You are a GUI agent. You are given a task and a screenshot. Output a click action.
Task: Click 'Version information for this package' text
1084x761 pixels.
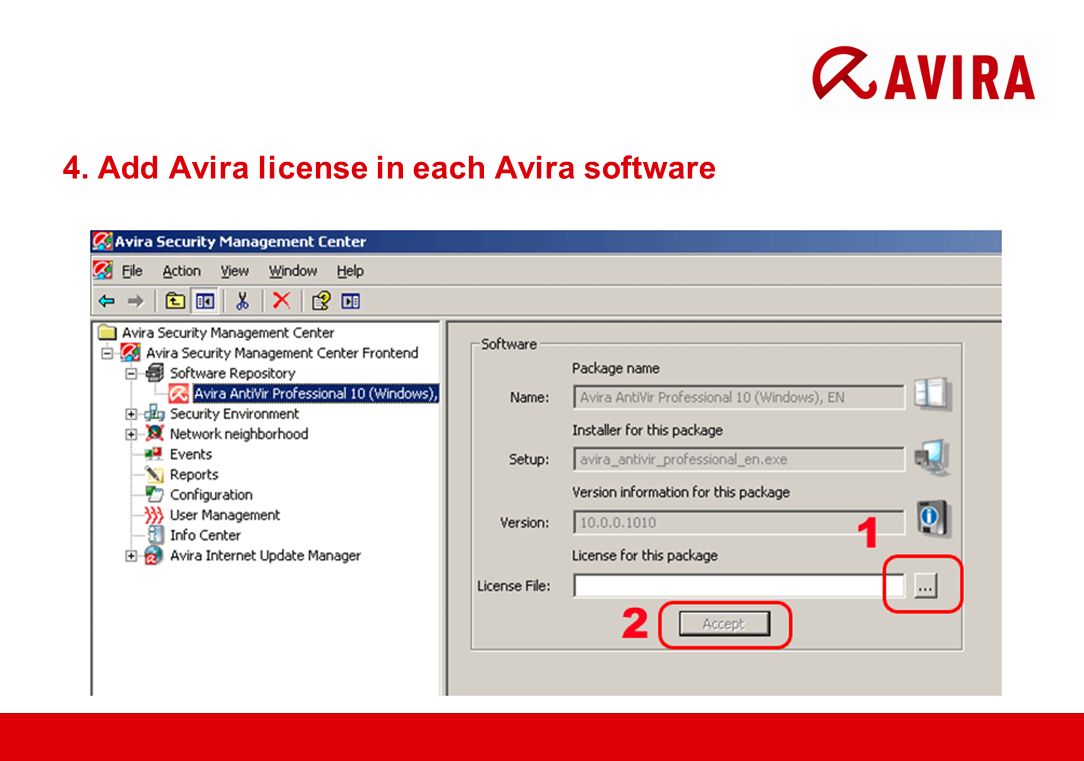680,492
